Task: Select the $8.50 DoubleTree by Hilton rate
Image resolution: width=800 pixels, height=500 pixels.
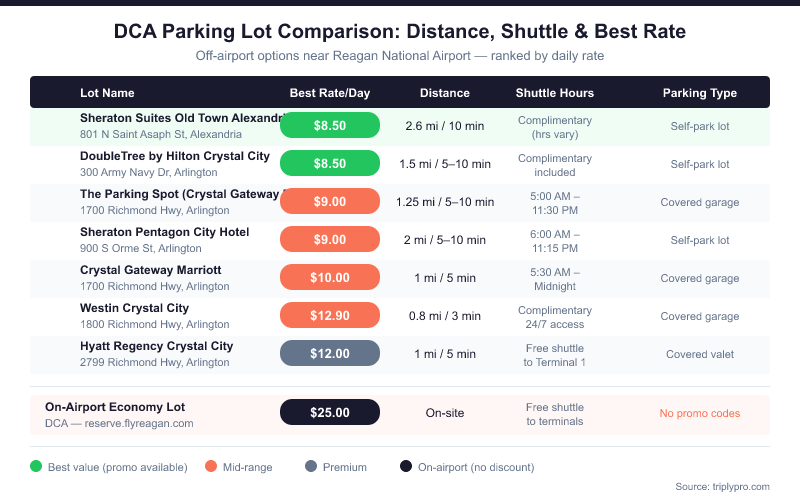Action: (x=330, y=163)
